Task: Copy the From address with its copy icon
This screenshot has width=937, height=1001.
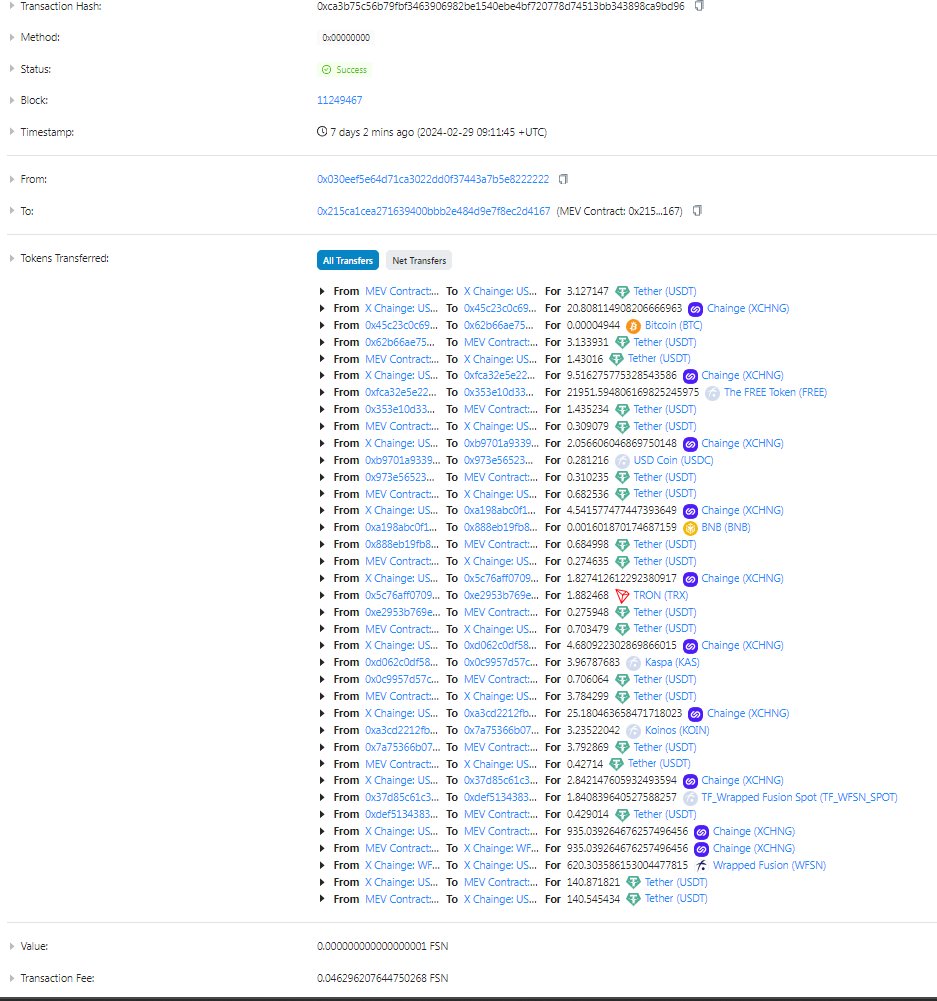Action: pos(563,179)
